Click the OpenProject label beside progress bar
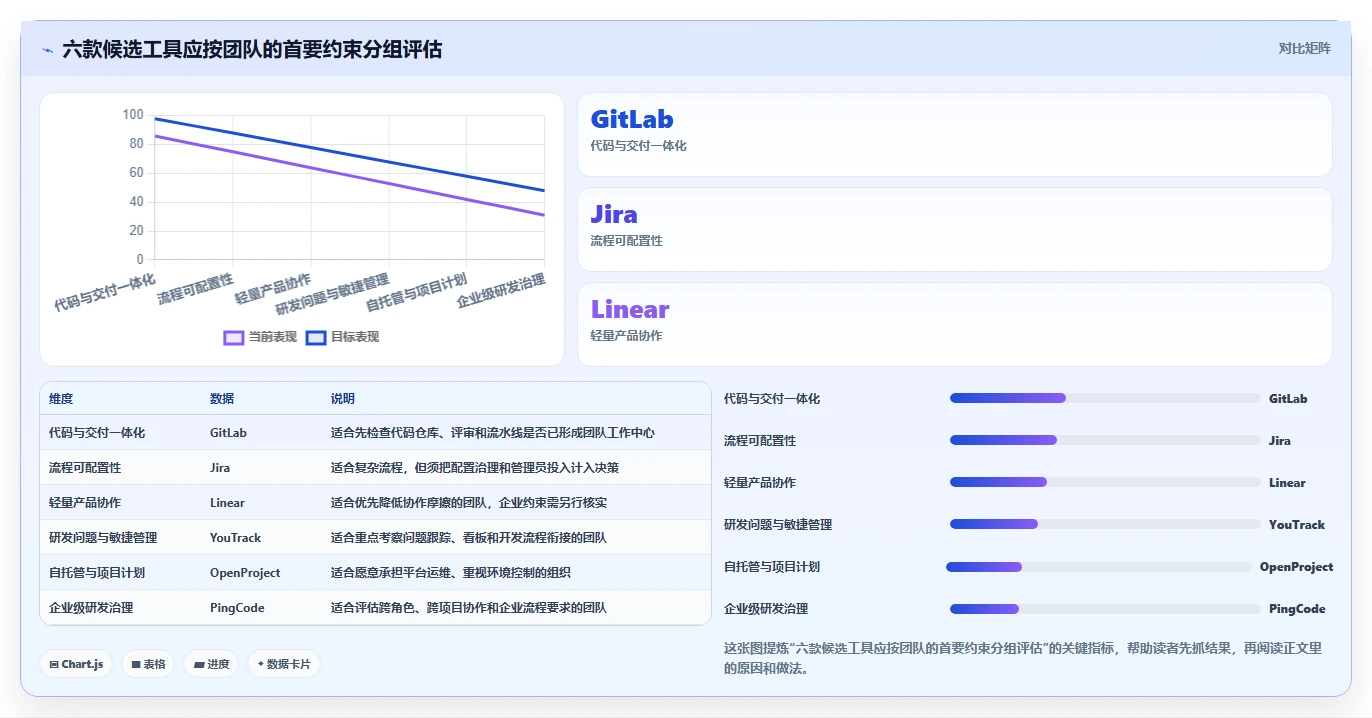 [x=1296, y=567]
